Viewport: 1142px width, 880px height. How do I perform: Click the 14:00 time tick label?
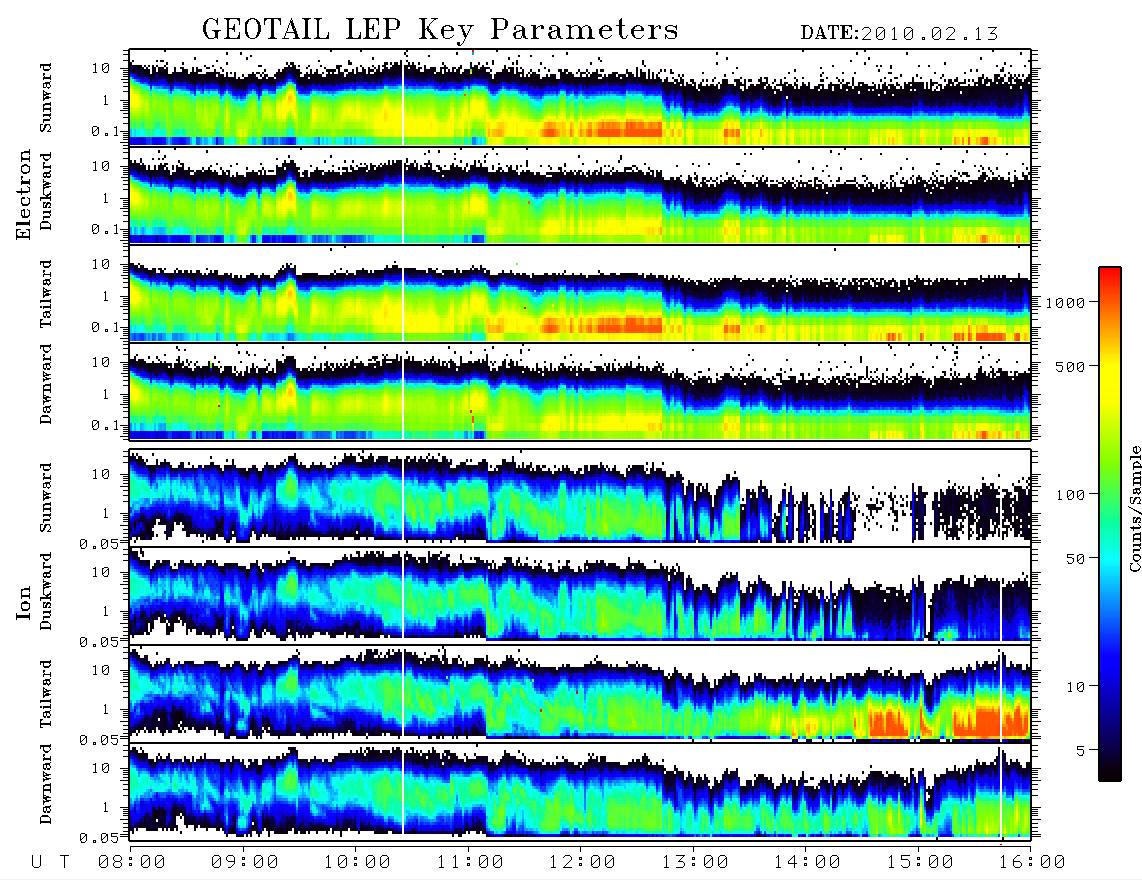(x=807, y=862)
